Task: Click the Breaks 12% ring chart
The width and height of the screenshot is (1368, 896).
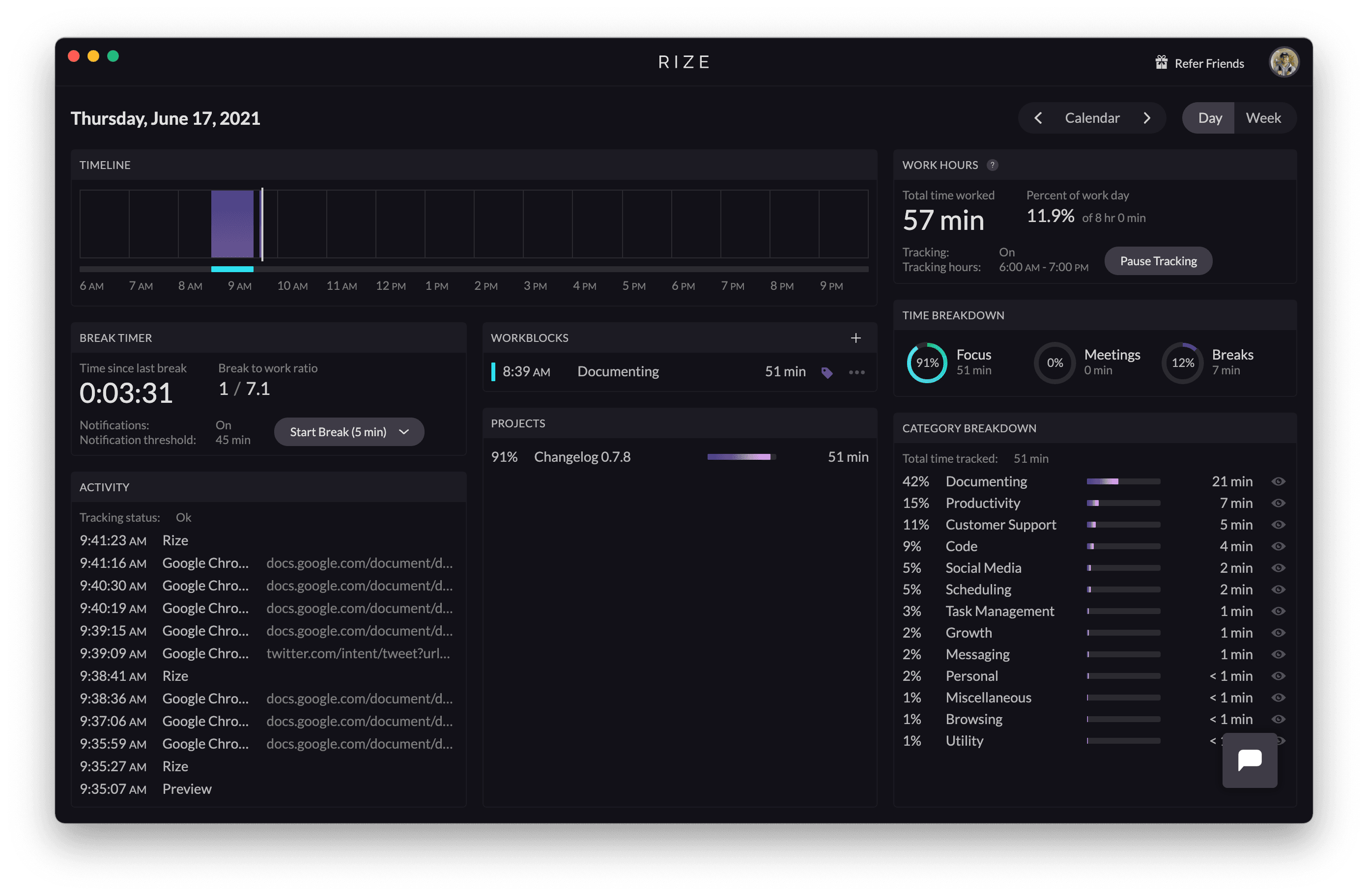Action: tap(1182, 363)
